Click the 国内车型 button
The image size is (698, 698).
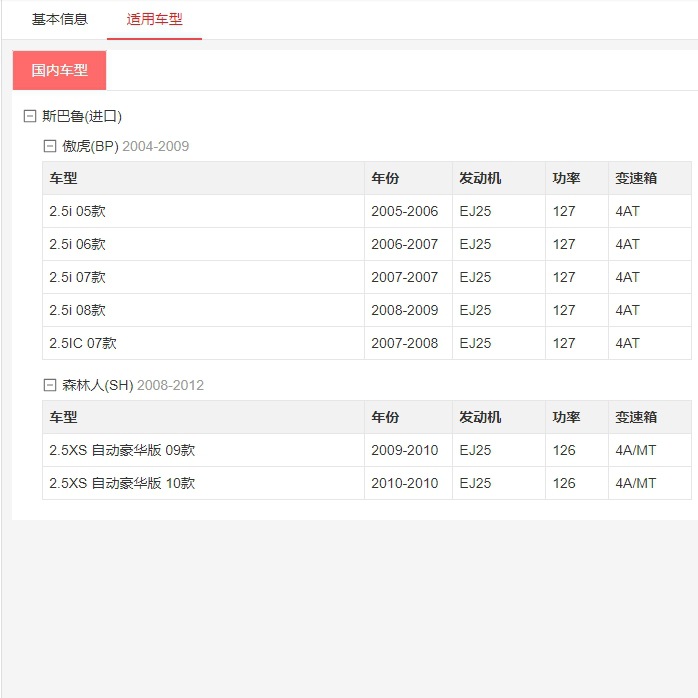(60, 70)
